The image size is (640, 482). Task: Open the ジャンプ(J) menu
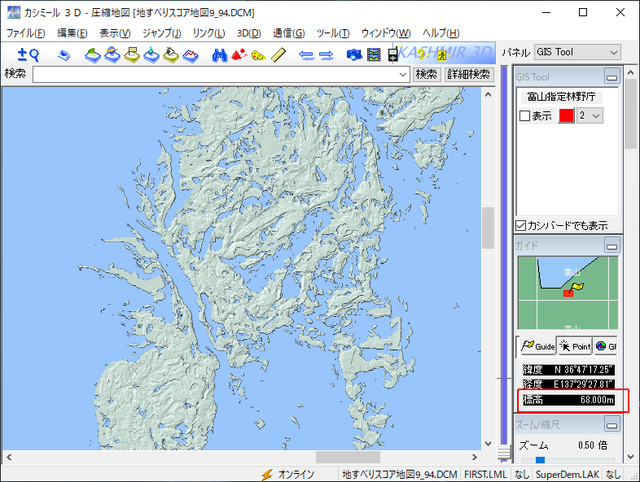coord(162,33)
